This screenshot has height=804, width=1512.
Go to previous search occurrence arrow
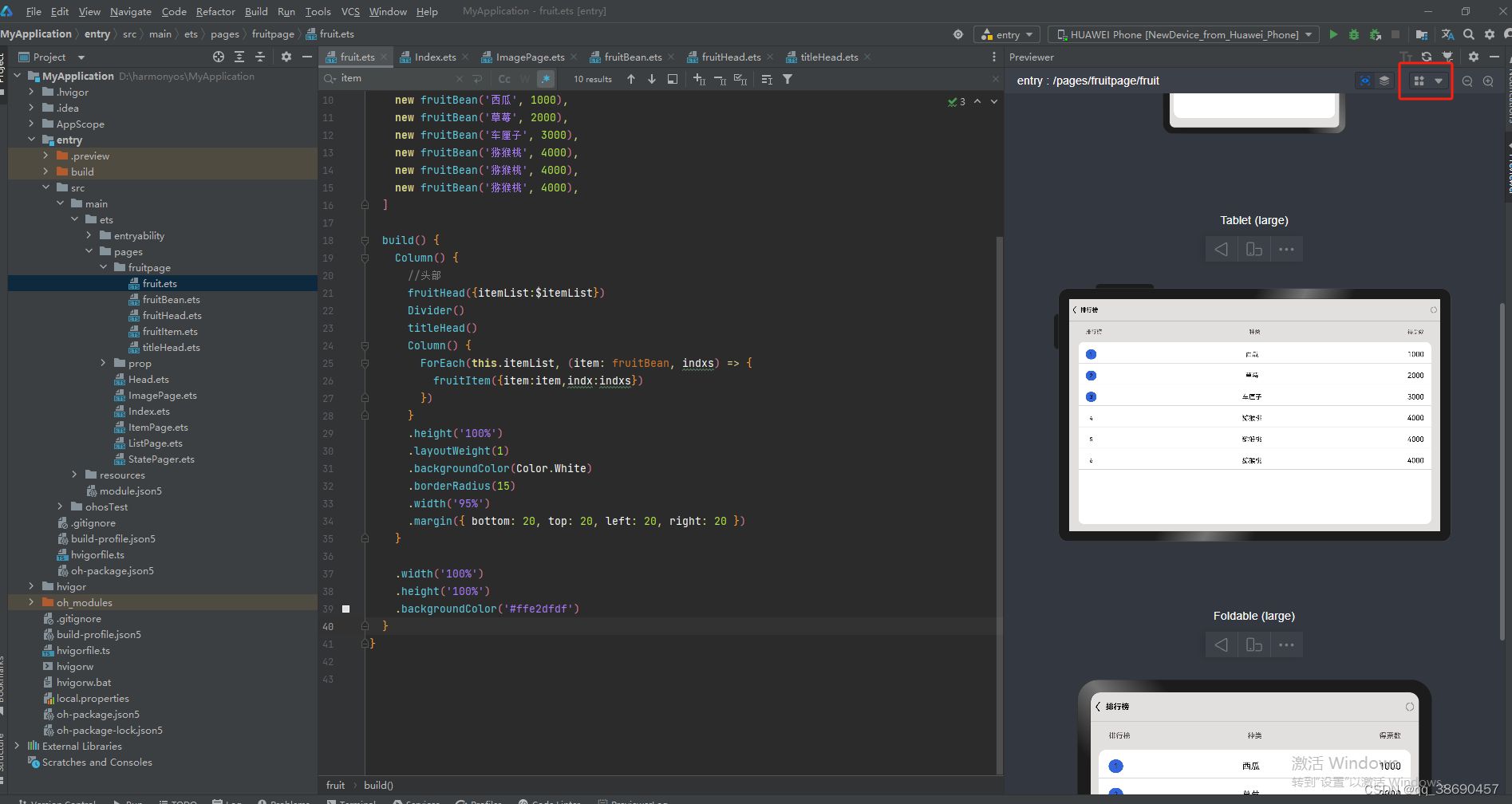click(631, 79)
